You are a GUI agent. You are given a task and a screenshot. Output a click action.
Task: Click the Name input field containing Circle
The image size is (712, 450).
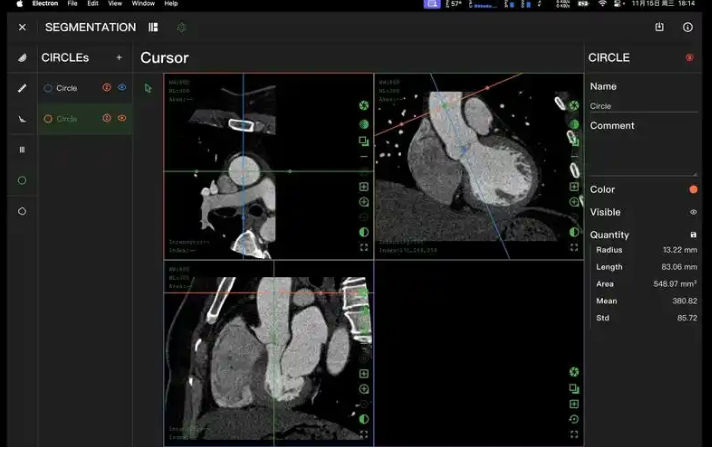click(x=643, y=106)
